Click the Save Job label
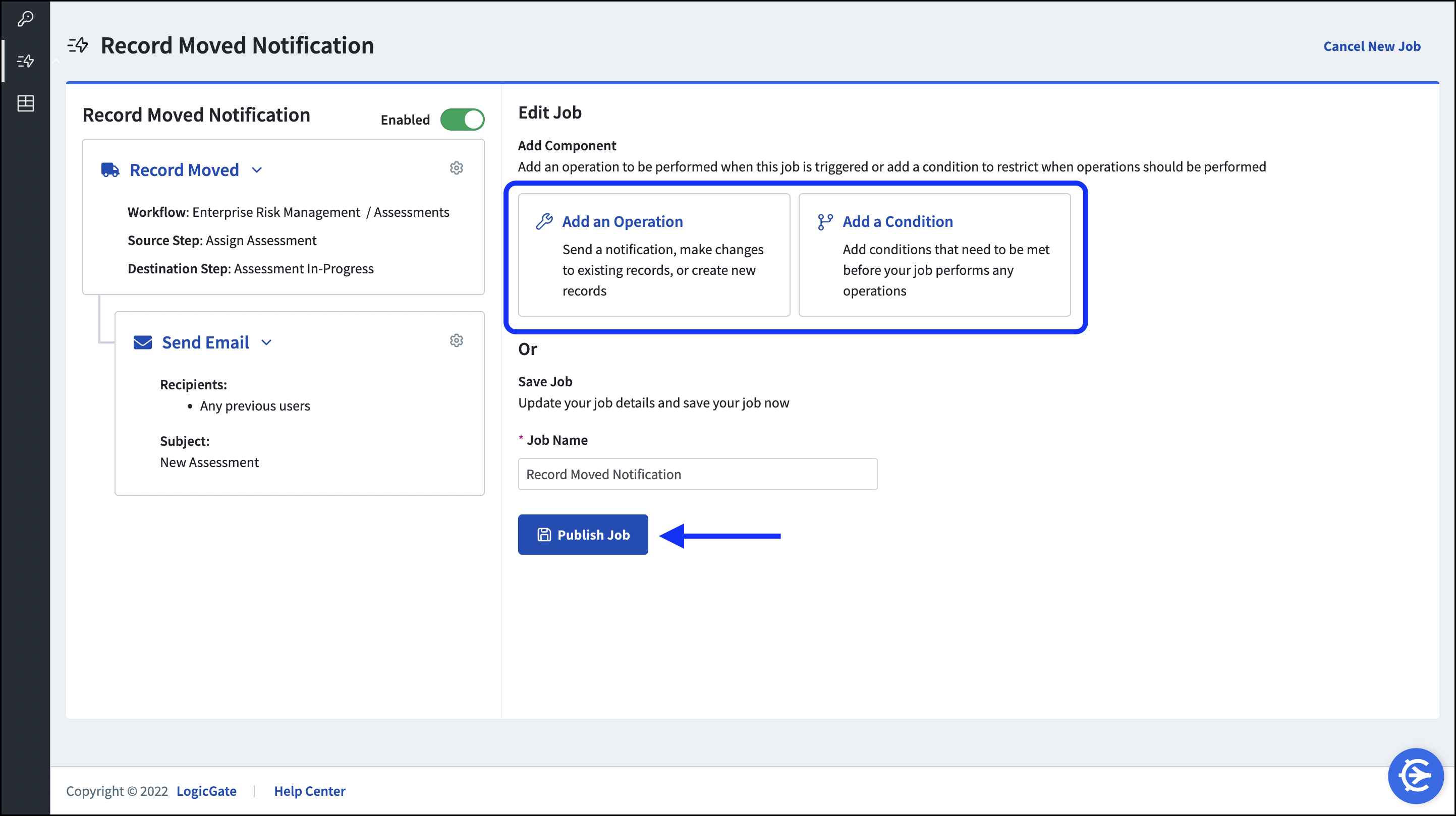Viewport: 1456px width, 816px height. point(545,381)
